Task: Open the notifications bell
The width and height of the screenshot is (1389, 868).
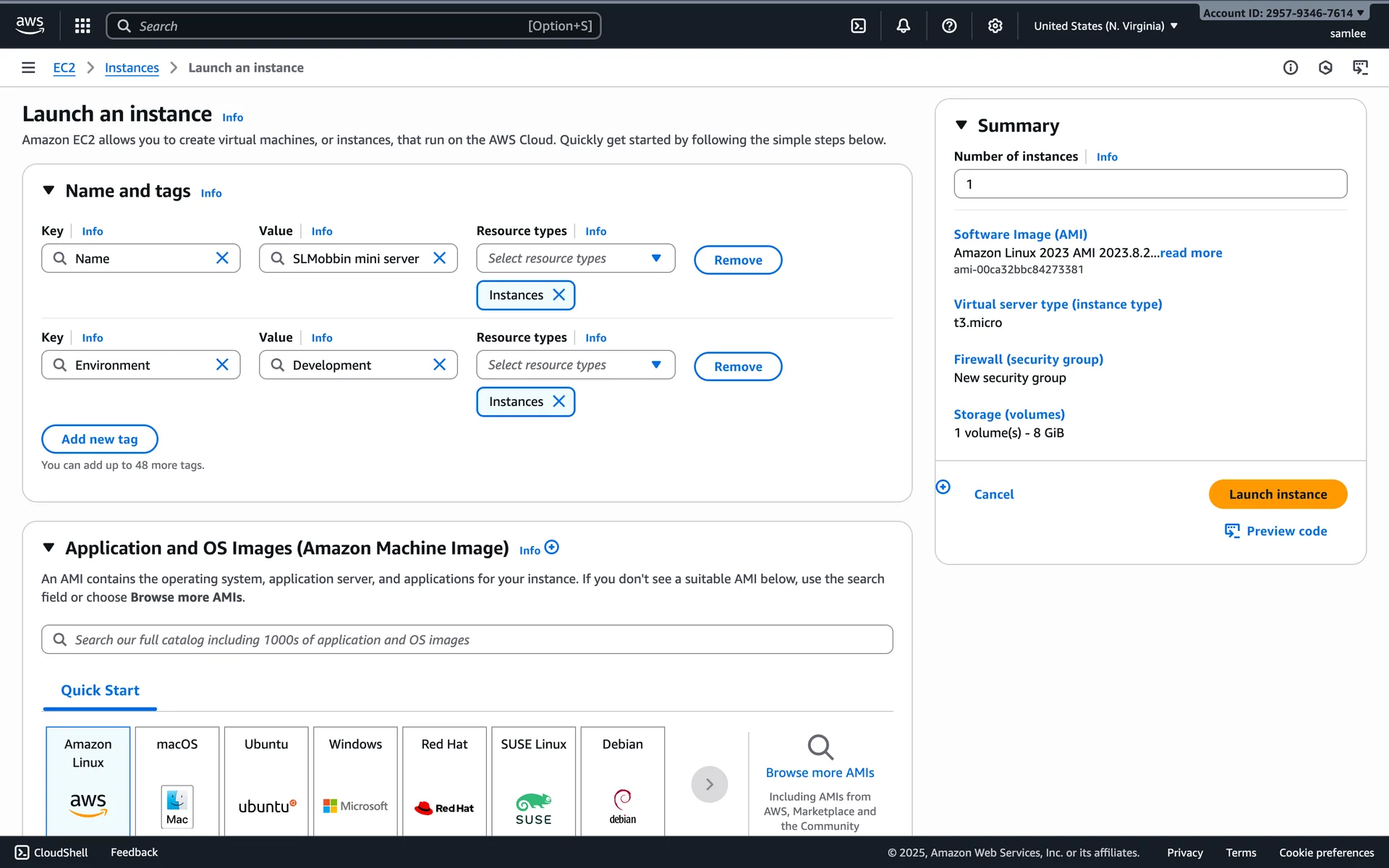Action: (x=903, y=26)
